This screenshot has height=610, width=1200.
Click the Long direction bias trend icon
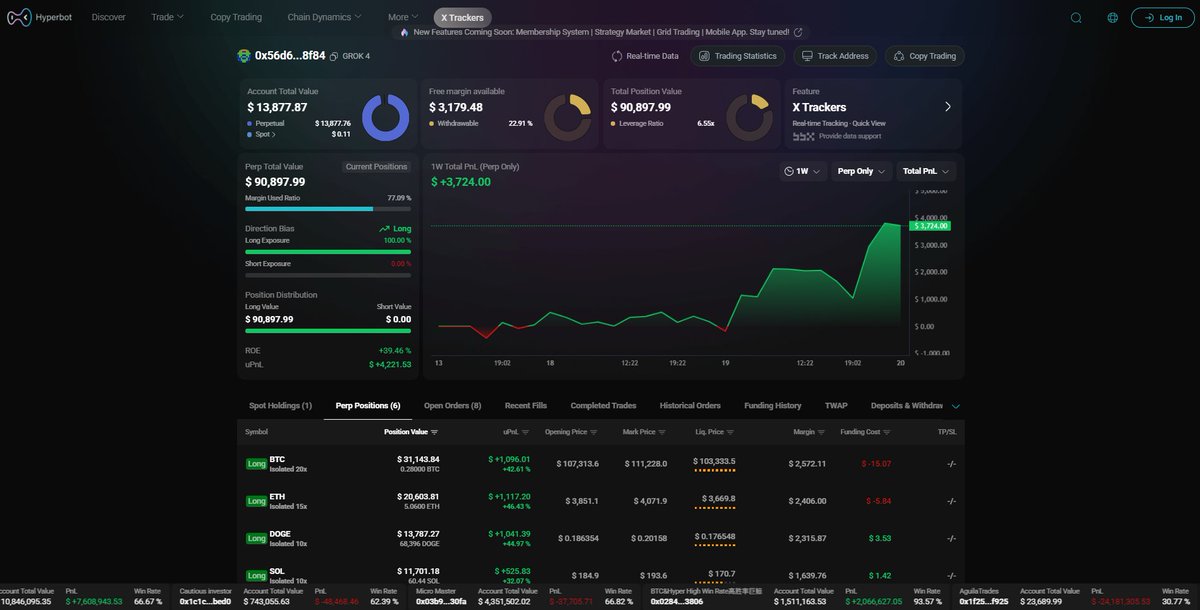coord(384,229)
